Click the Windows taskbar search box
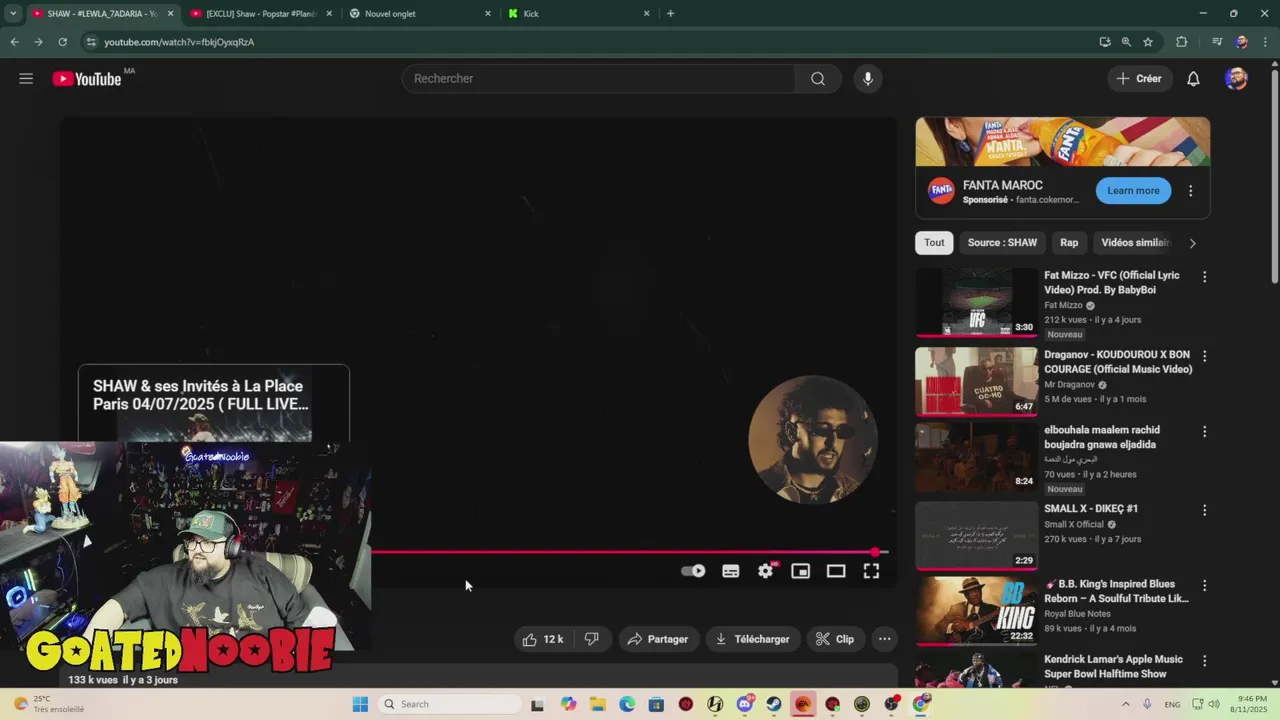 (x=448, y=704)
